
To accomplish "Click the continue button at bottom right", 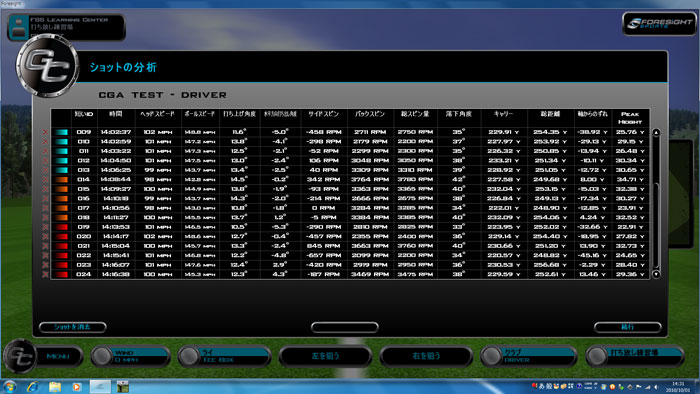I will 627,327.
